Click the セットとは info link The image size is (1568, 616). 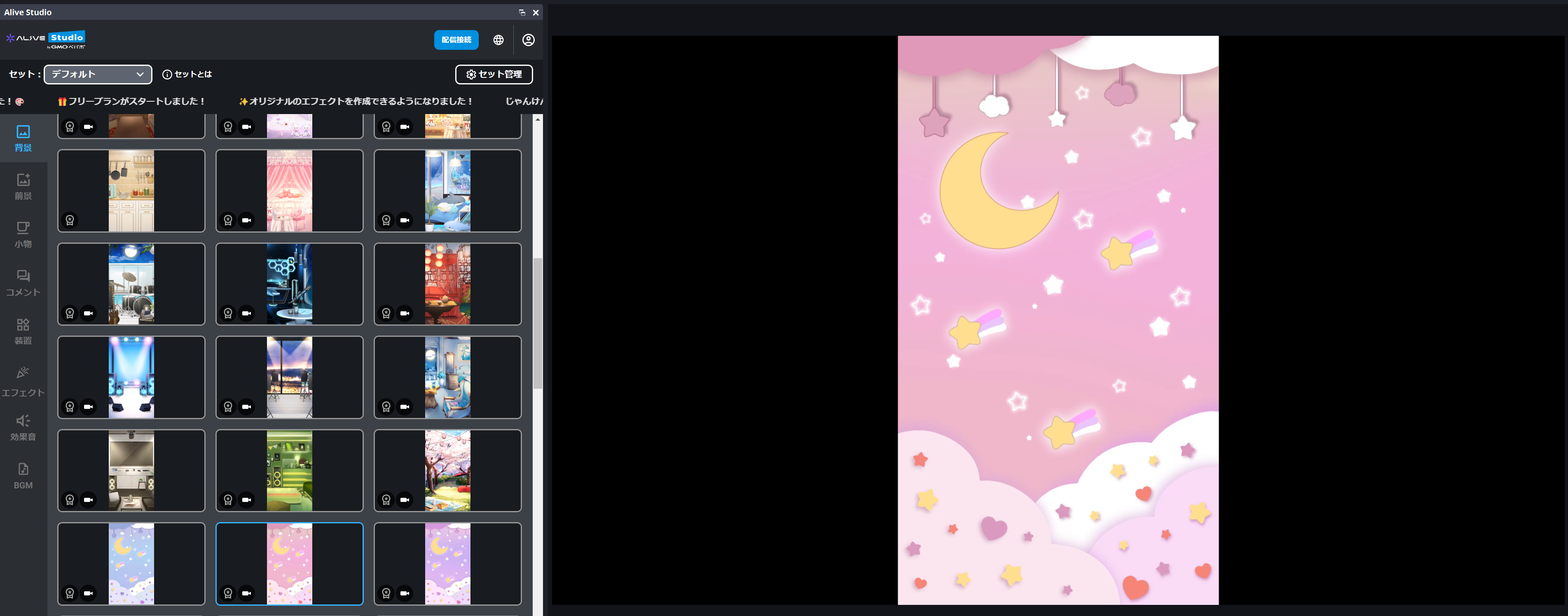pos(187,74)
